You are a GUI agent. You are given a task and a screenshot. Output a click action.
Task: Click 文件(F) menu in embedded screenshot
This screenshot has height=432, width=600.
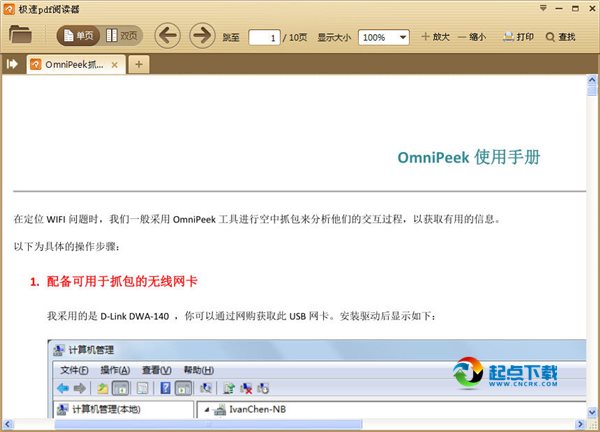pos(74,370)
